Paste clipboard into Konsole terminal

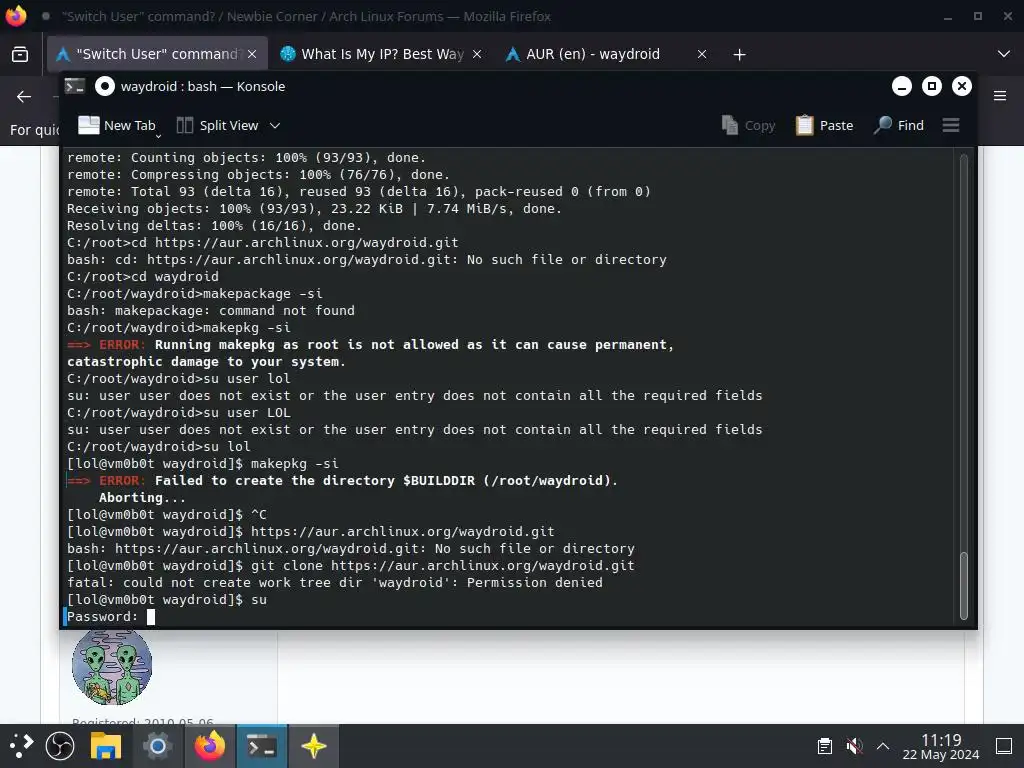click(x=824, y=125)
